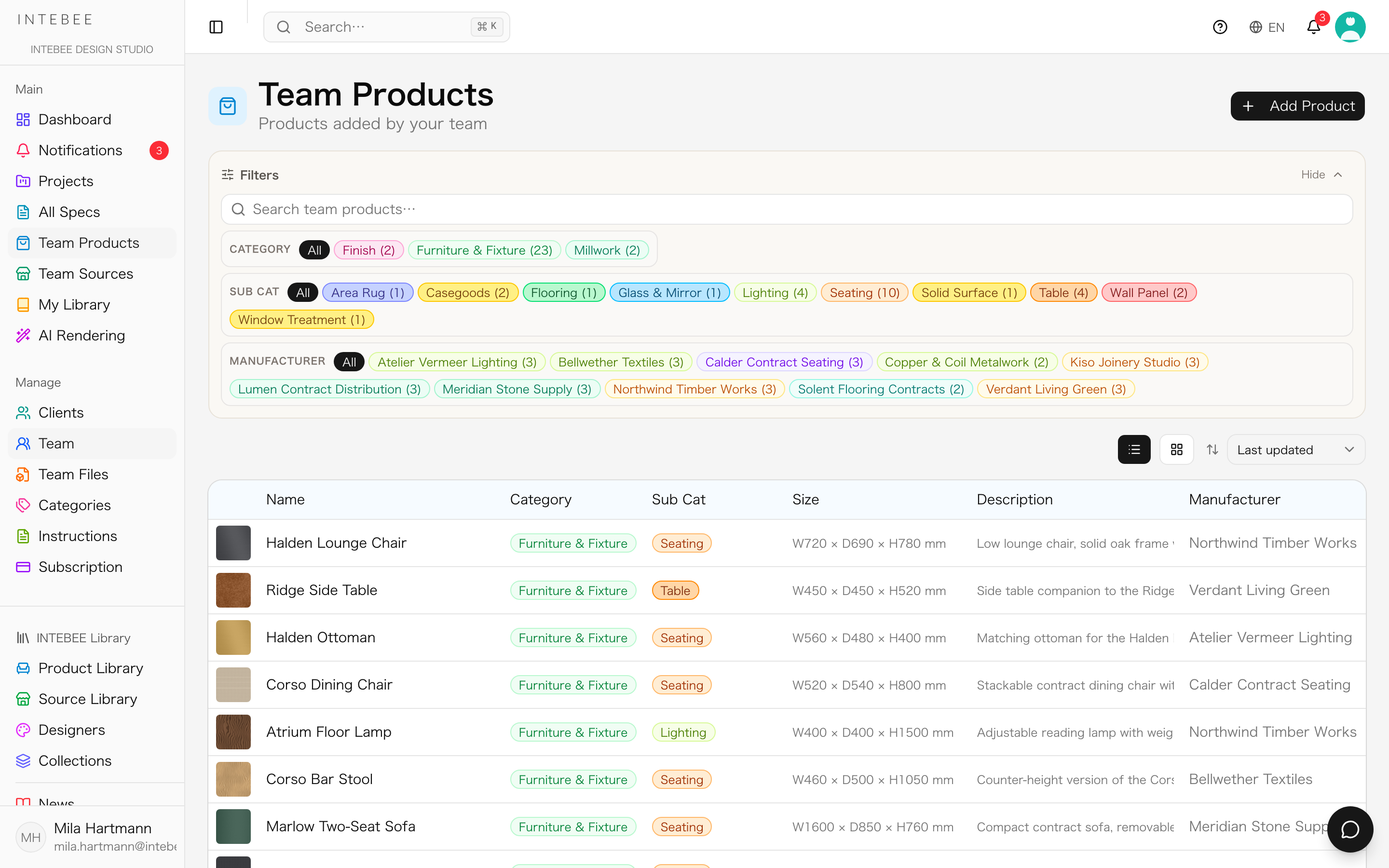
Task: Open Projects in the sidebar
Action: click(92, 181)
